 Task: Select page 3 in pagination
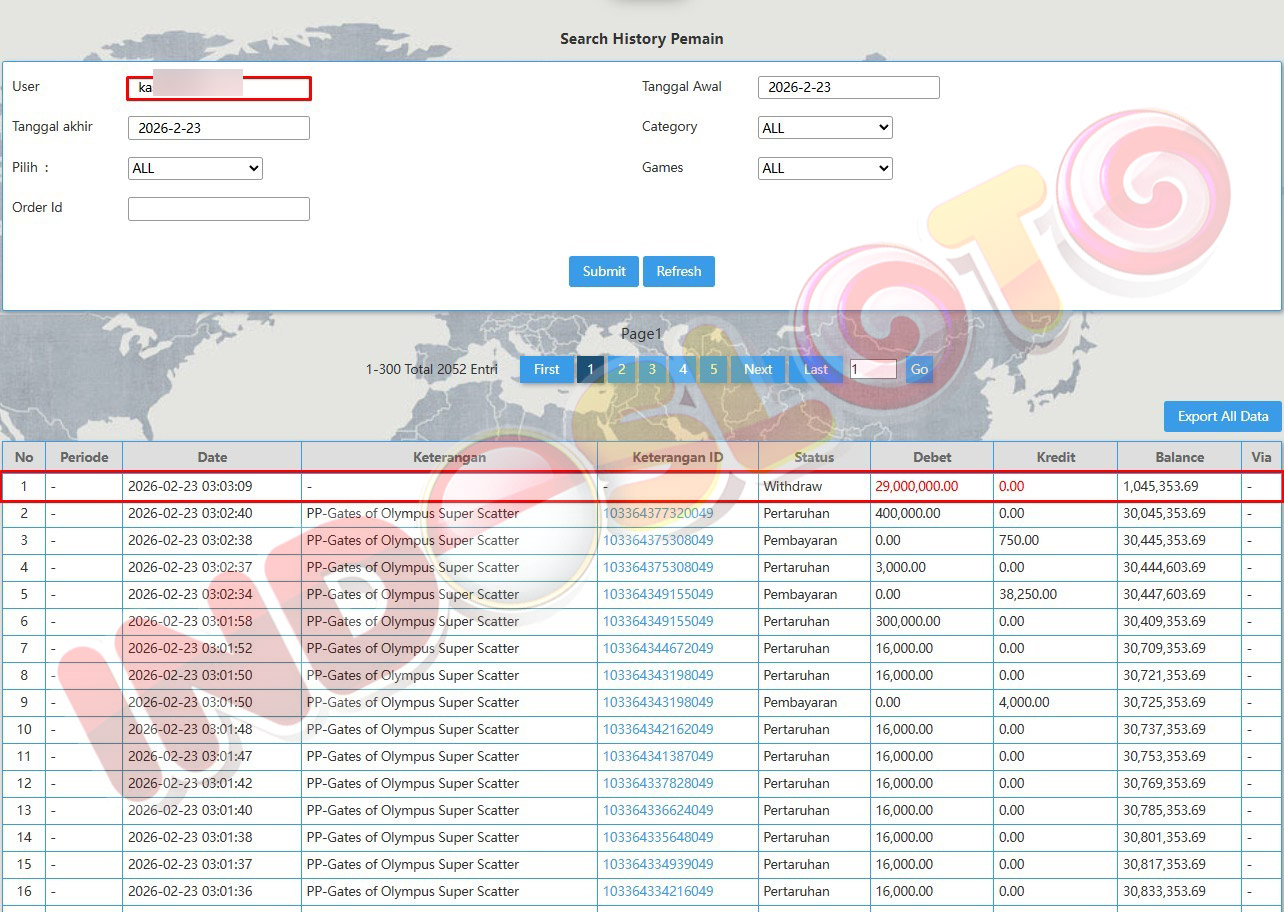click(652, 369)
